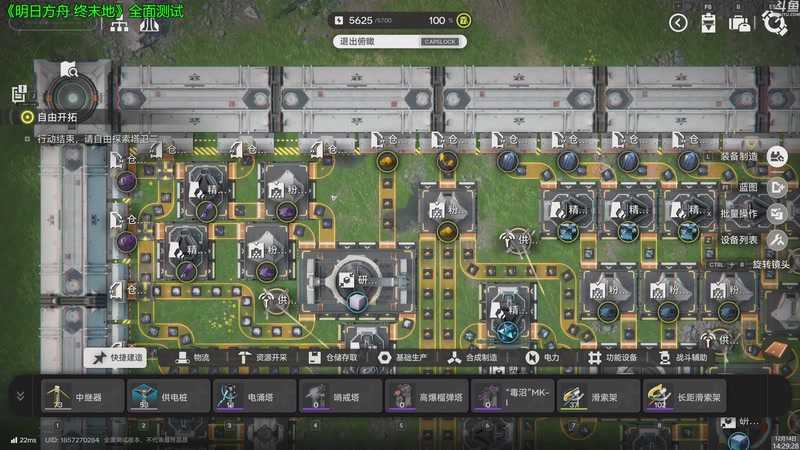Select the first 粉 crusher in lower right row
This screenshot has height=450, width=800.
tap(608, 292)
